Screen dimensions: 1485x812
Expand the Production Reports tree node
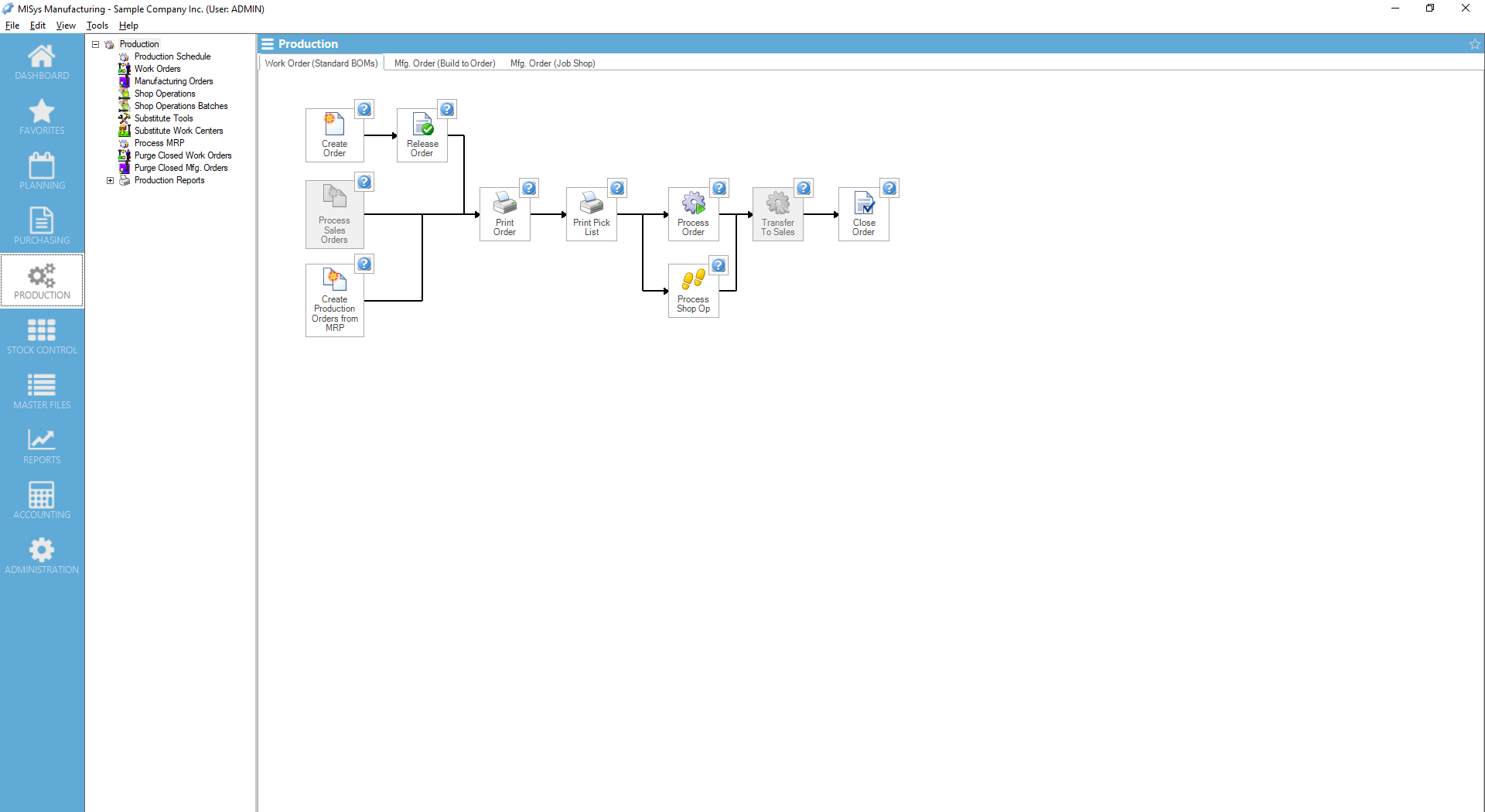(110, 180)
